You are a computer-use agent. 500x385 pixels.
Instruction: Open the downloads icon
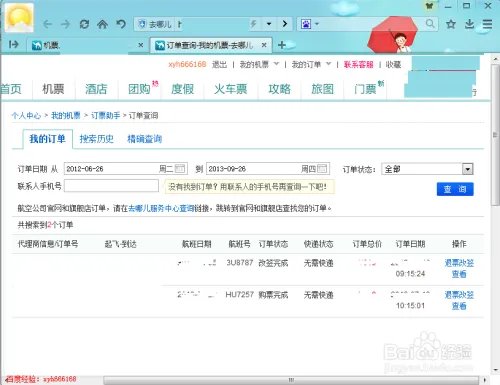[x=469, y=24]
